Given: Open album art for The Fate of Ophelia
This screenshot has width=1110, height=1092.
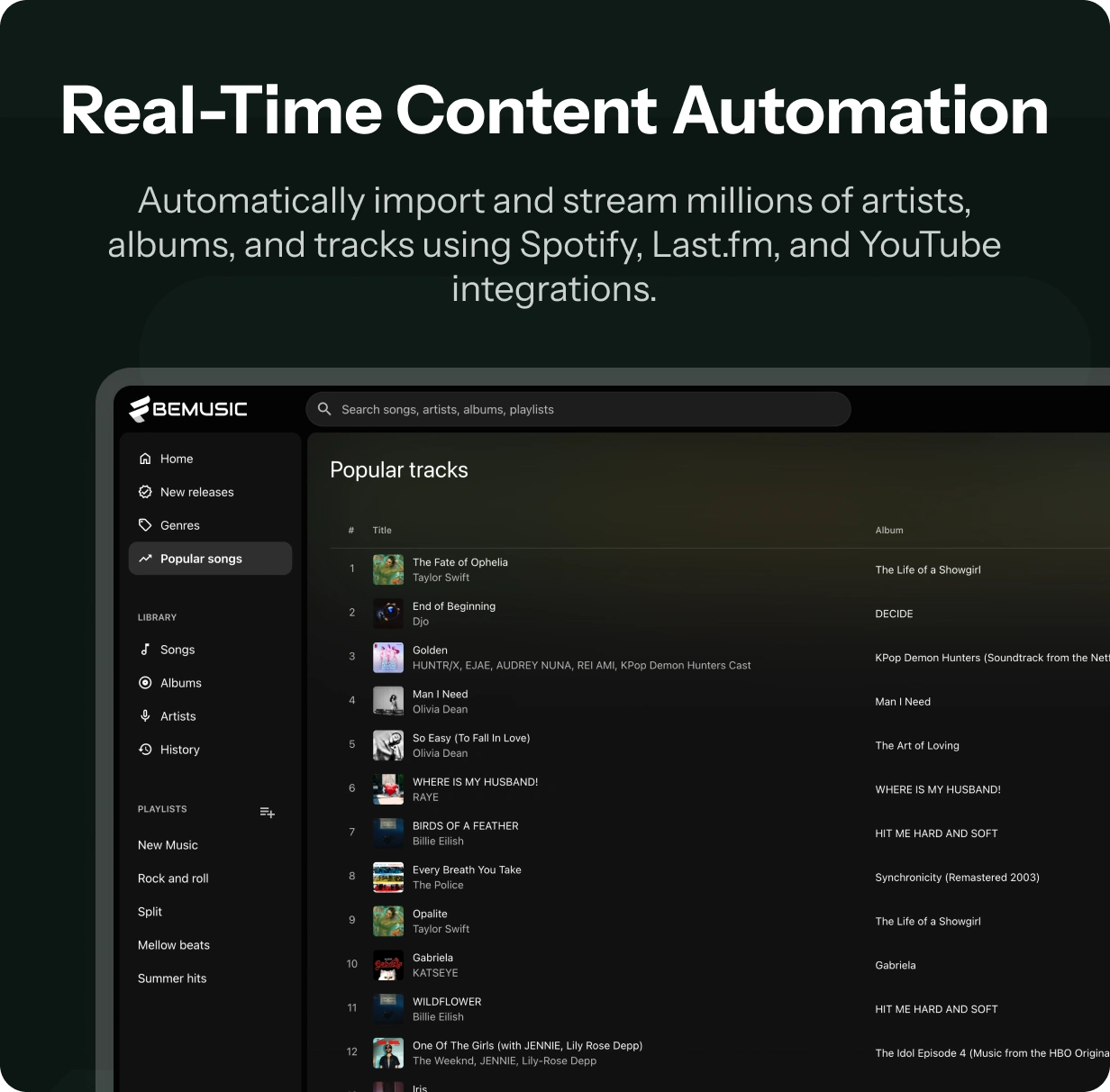Looking at the screenshot, I should (x=388, y=569).
